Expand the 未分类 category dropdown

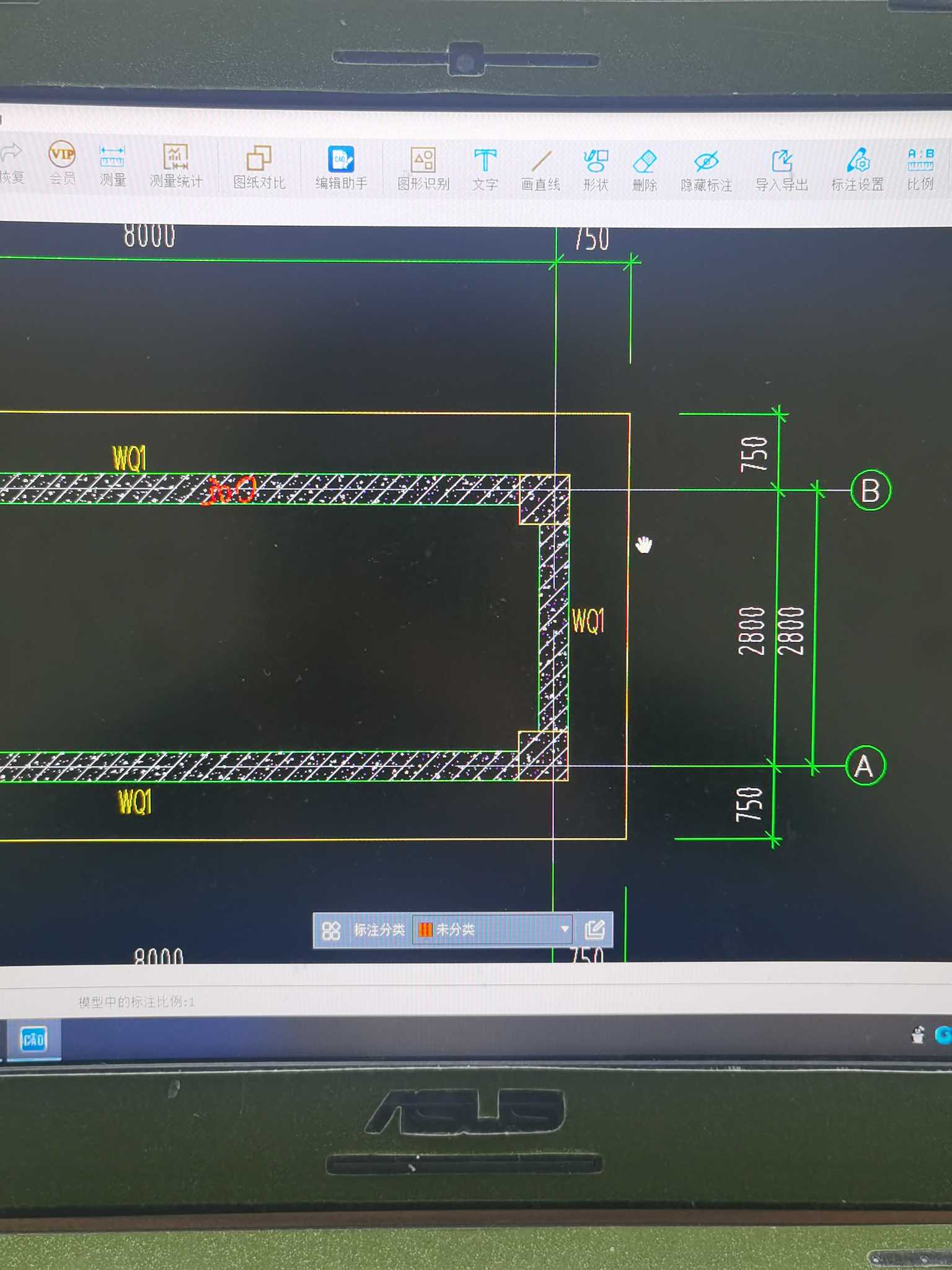(x=565, y=929)
